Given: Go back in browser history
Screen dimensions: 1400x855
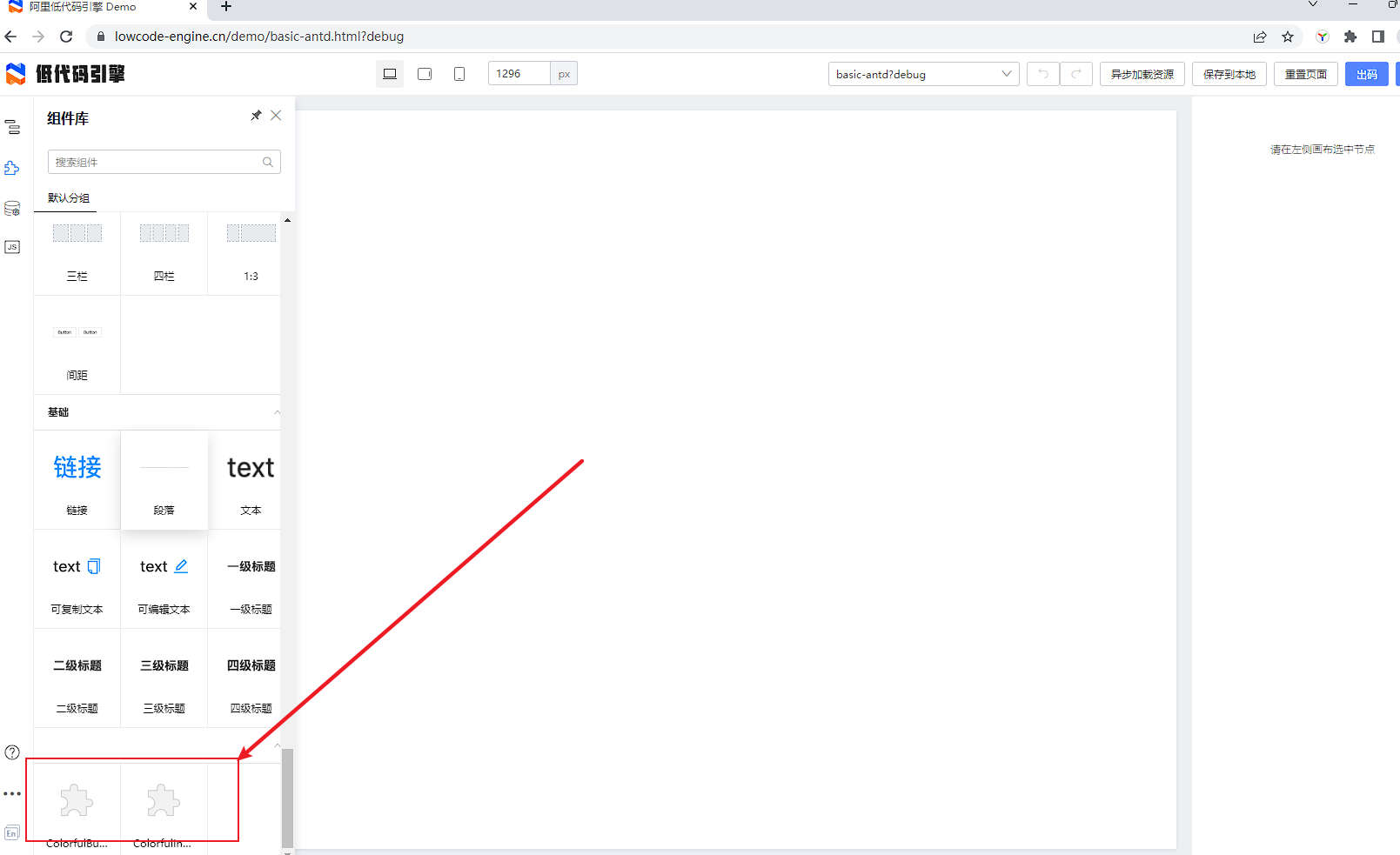Looking at the screenshot, I should point(10,37).
